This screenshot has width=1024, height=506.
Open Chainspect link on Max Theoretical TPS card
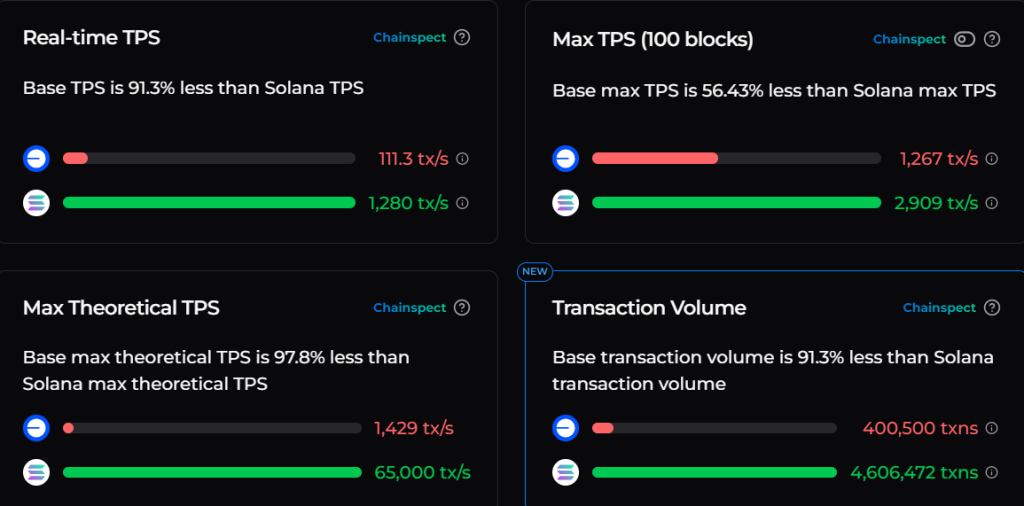pyautogui.click(x=410, y=308)
